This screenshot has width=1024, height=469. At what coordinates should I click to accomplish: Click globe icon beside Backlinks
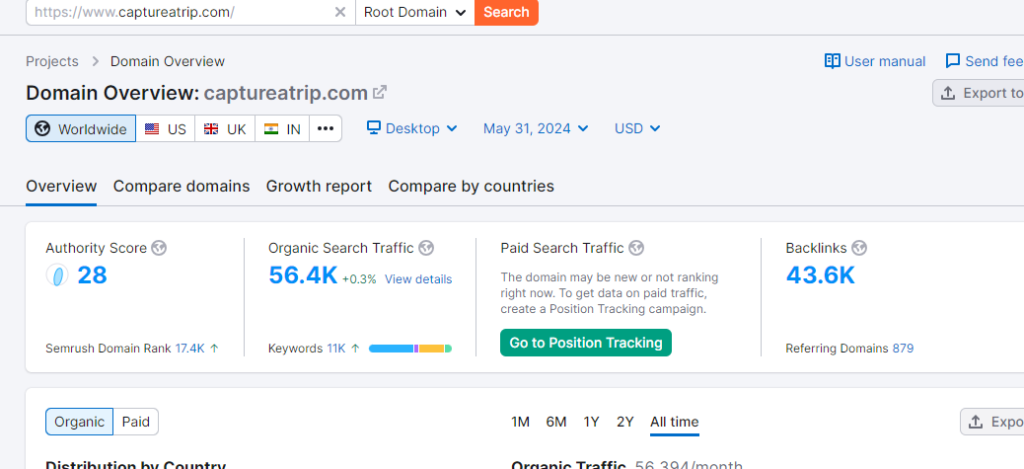(859, 248)
